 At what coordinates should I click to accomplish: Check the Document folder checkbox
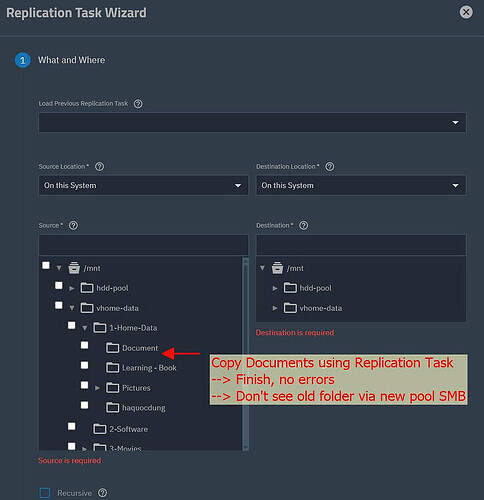pyautogui.click(x=85, y=345)
